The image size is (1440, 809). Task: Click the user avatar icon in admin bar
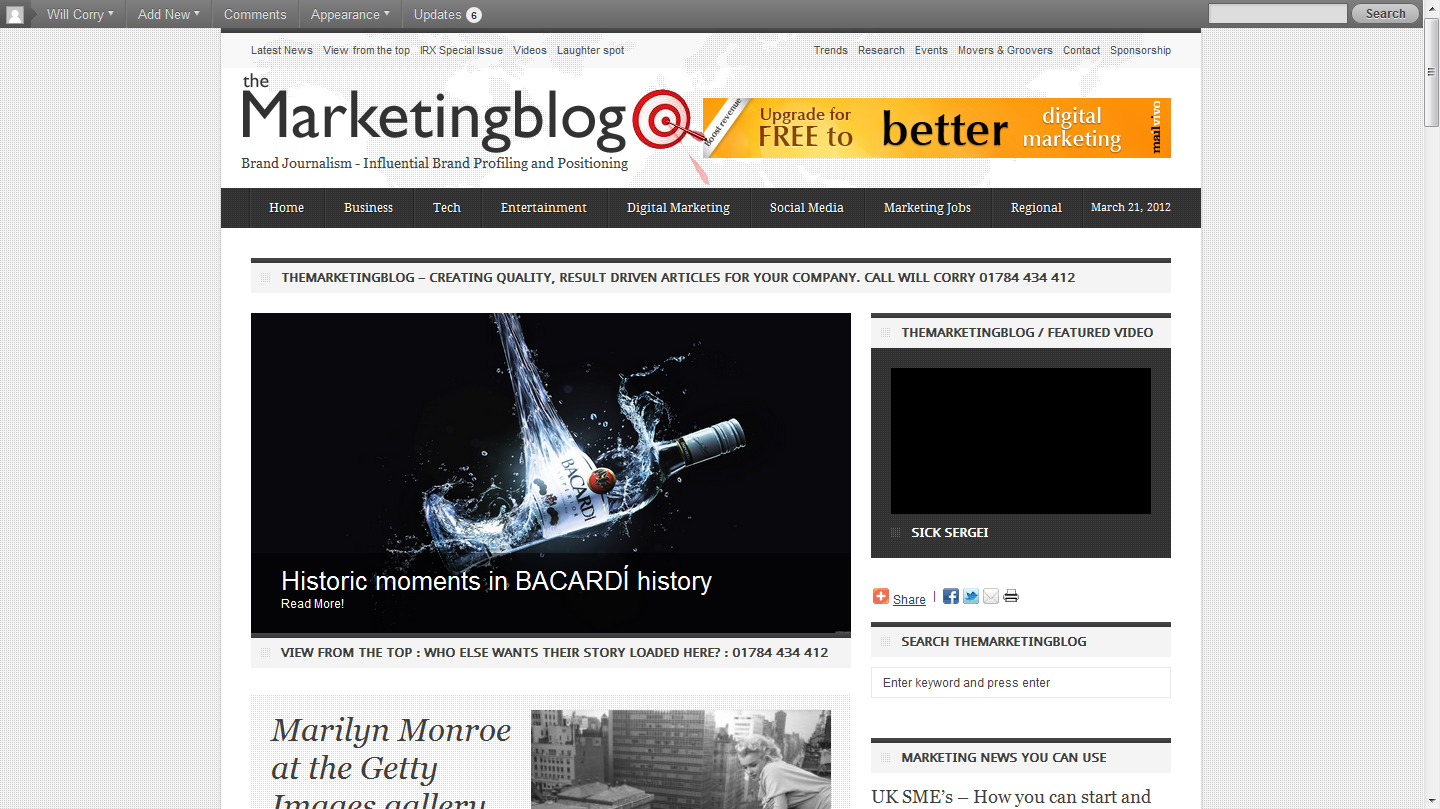pyautogui.click(x=15, y=14)
